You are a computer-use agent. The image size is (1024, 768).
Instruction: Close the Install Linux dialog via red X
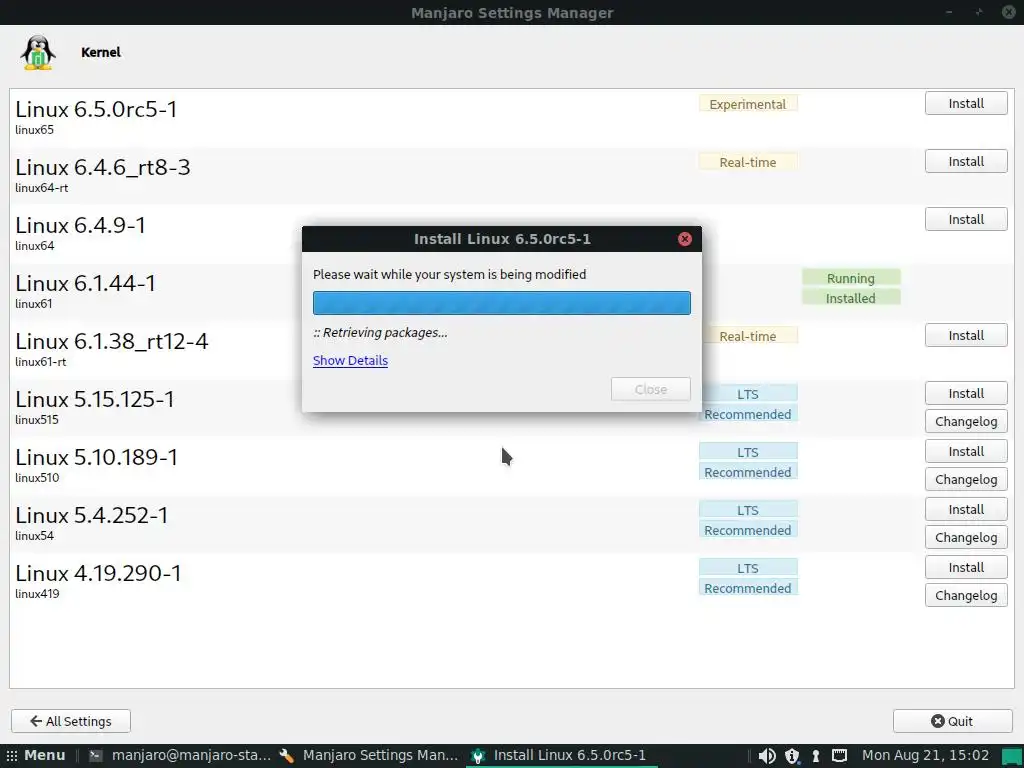684,239
